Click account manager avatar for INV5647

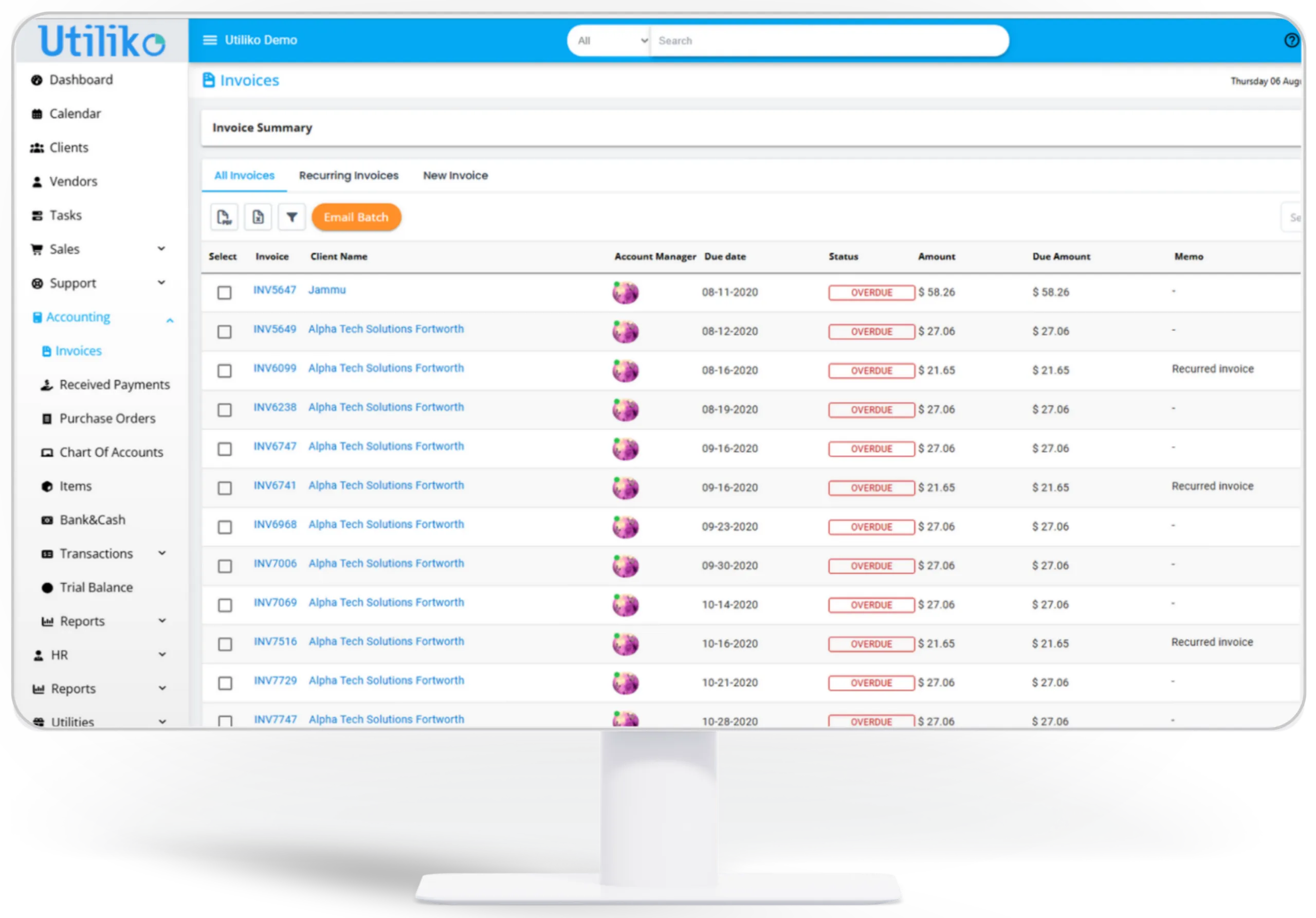tap(625, 293)
